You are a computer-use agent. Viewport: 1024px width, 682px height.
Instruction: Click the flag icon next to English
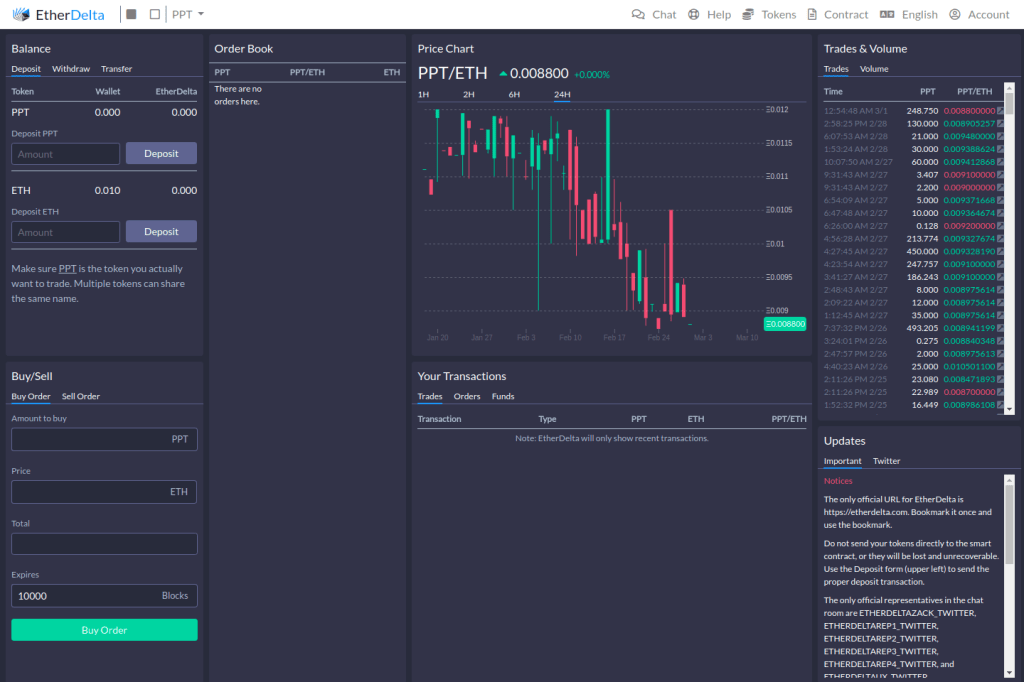pyautogui.click(x=885, y=14)
